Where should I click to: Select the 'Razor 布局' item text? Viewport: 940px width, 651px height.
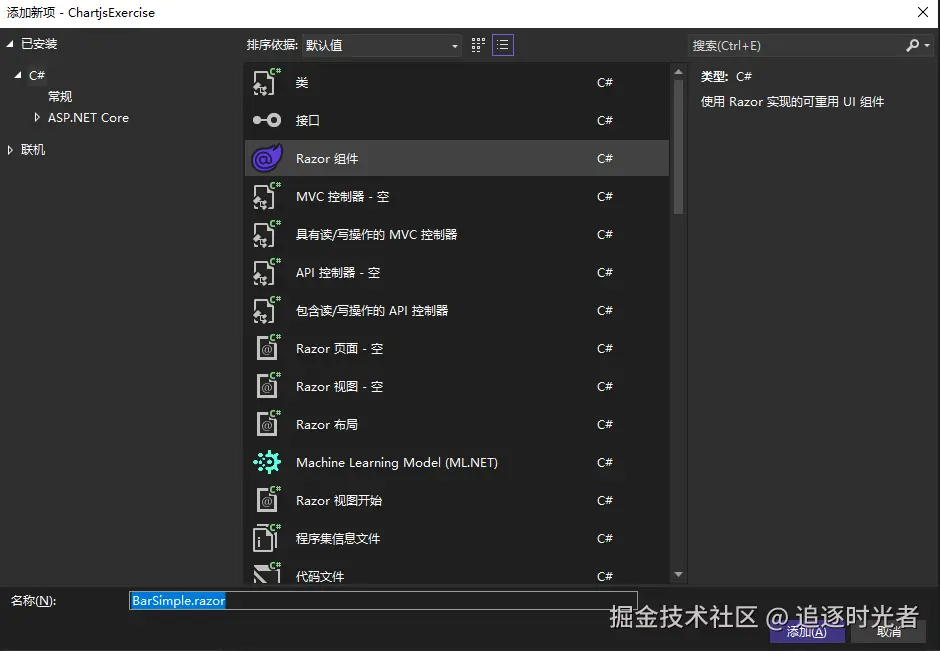(327, 424)
